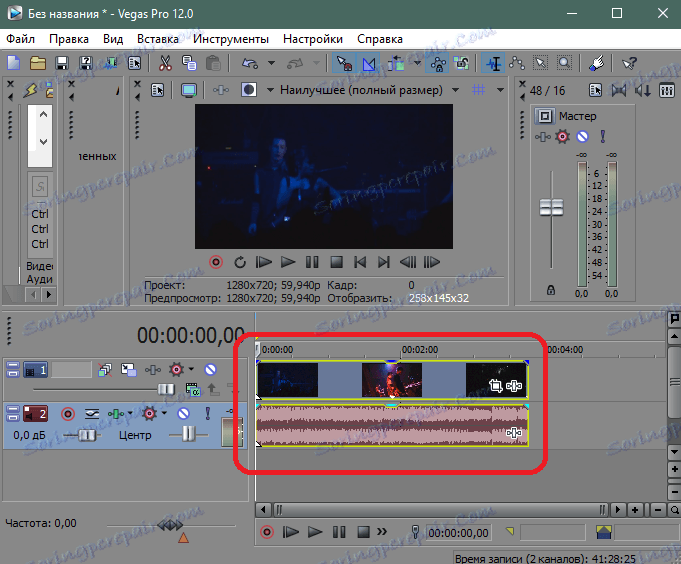Open the Правка menu
Viewport: 681px width, 564px height.
coord(69,39)
